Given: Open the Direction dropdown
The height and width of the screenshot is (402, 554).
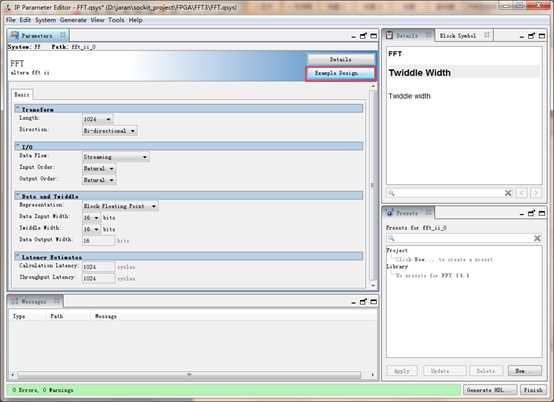Looking at the screenshot, I should coord(110,131).
